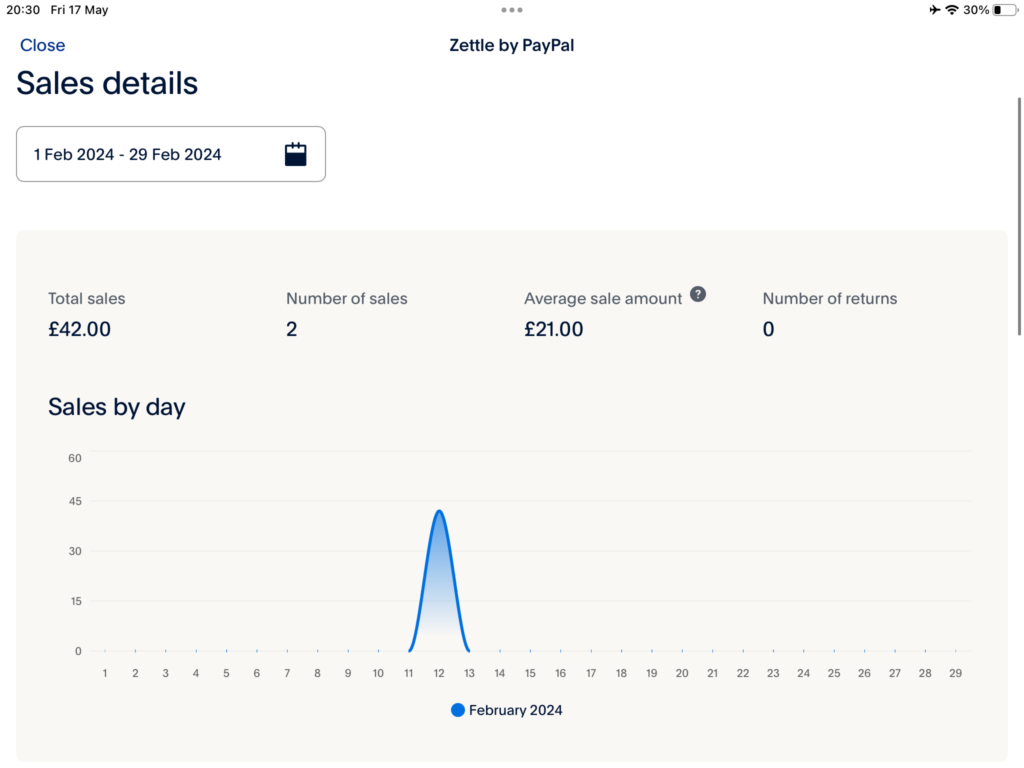Tap the question mark next to Average sale amount

click(698, 295)
